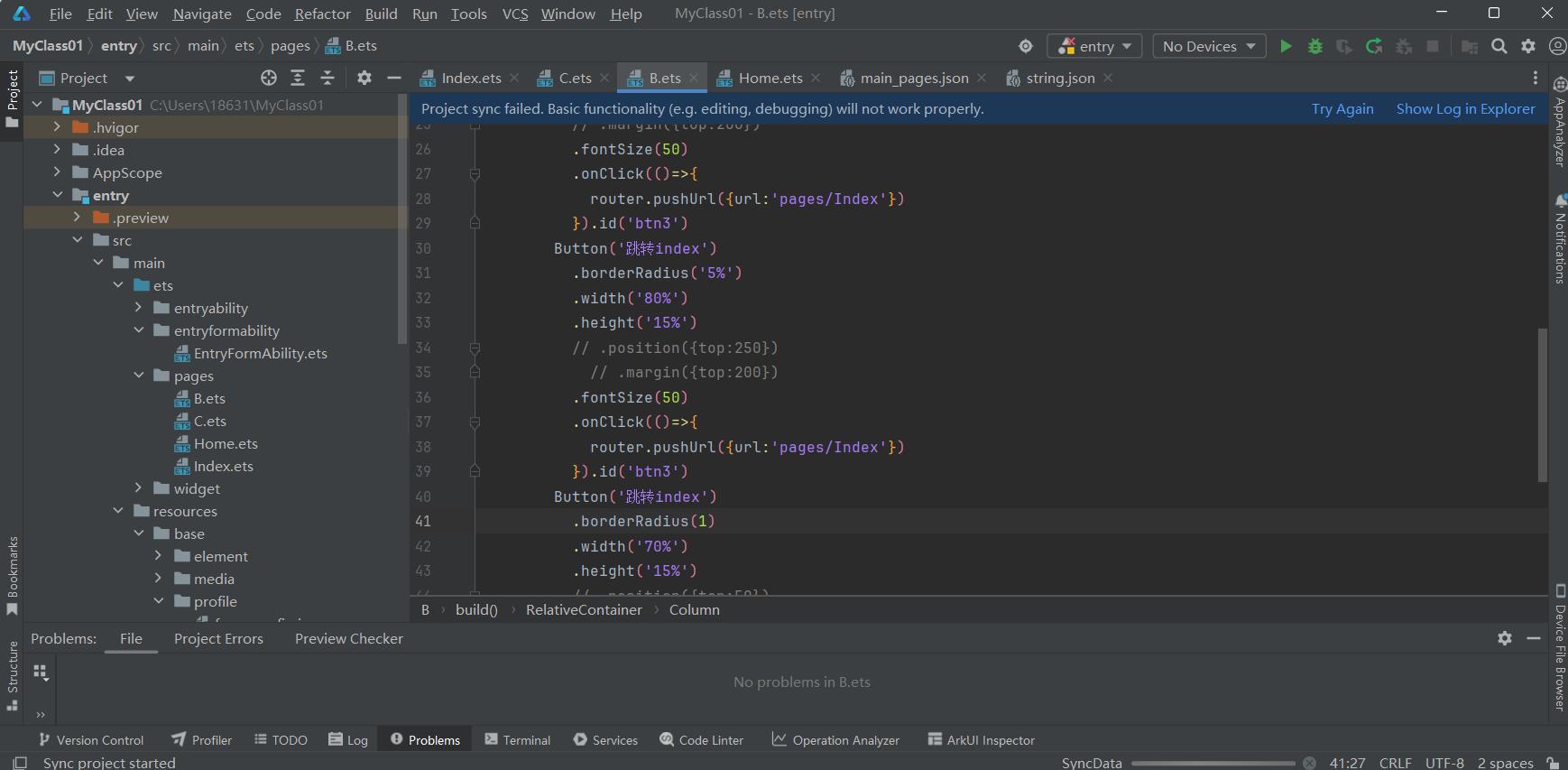Screen dimensions: 1568x770
Task: Hide the Project panel
Action: pyautogui.click(x=394, y=78)
